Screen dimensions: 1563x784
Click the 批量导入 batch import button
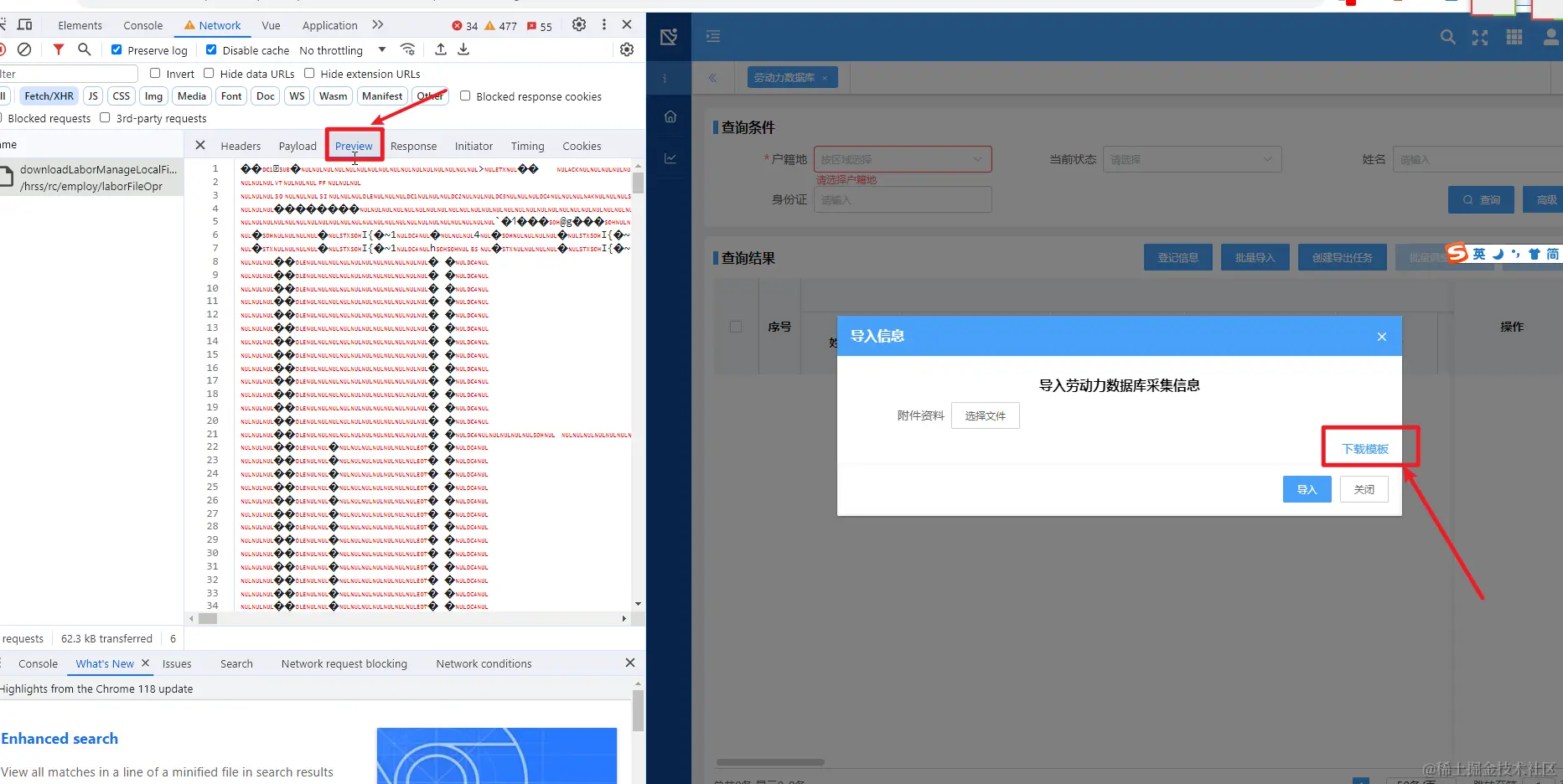pyautogui.click(x=1255, y=257)
